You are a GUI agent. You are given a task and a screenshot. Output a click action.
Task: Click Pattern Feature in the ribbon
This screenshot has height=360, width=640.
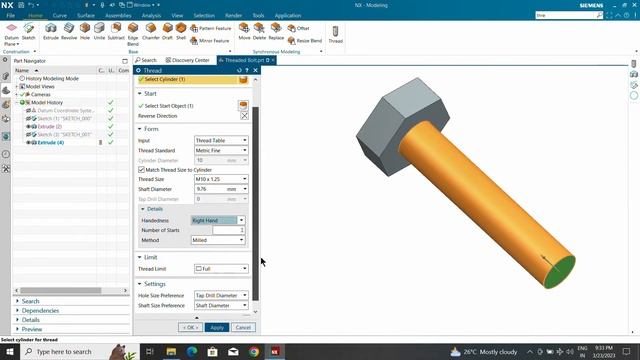[x=211, y=28]
